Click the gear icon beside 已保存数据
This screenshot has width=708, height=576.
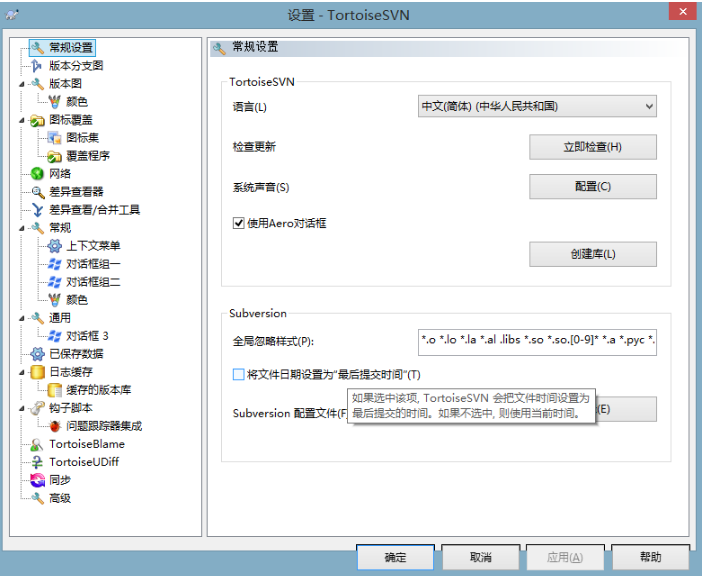[x=37, y=354]
